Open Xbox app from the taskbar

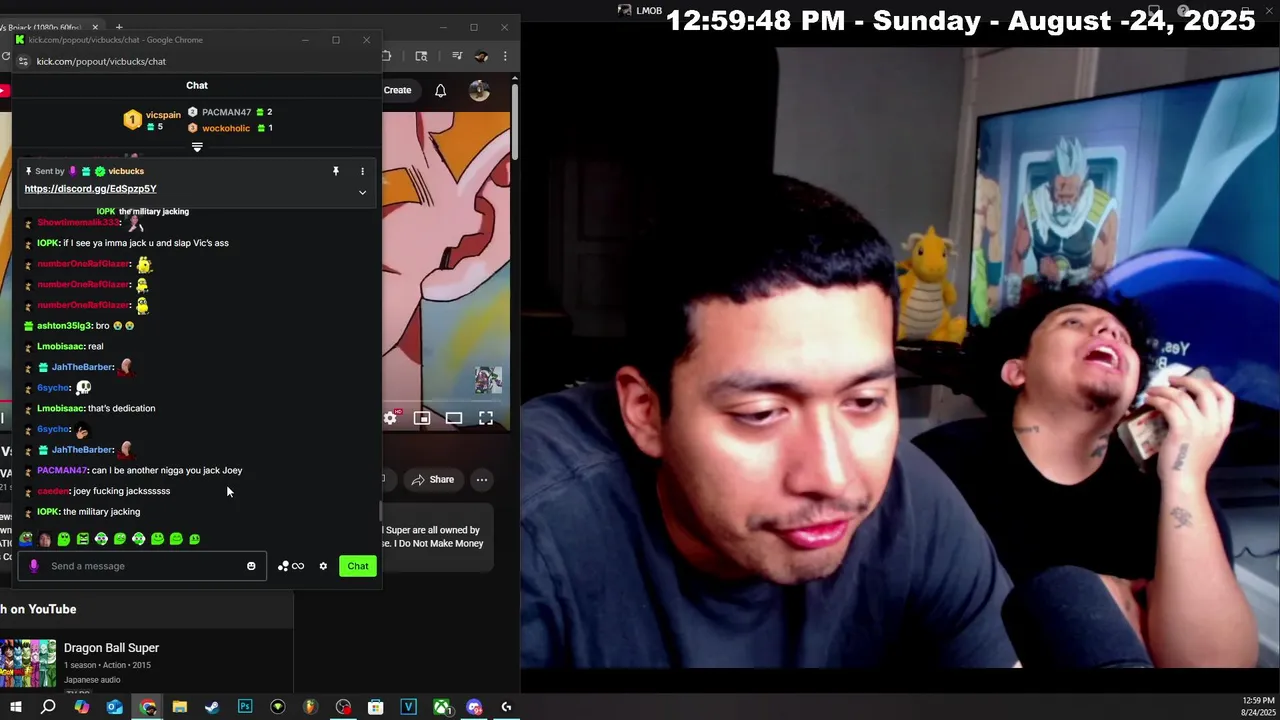[x=441, y=707]
